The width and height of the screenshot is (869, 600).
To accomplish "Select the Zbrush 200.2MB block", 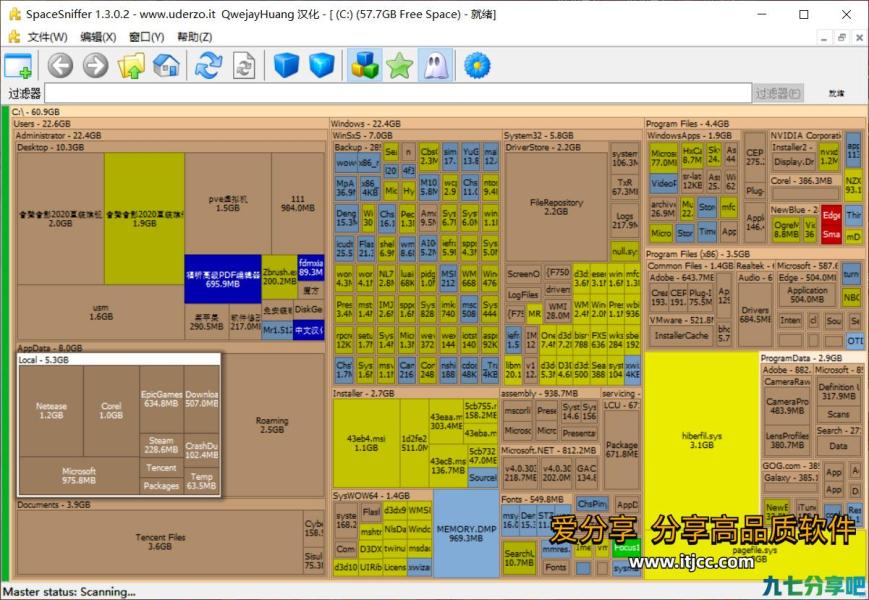I will (x=279, y=276).
